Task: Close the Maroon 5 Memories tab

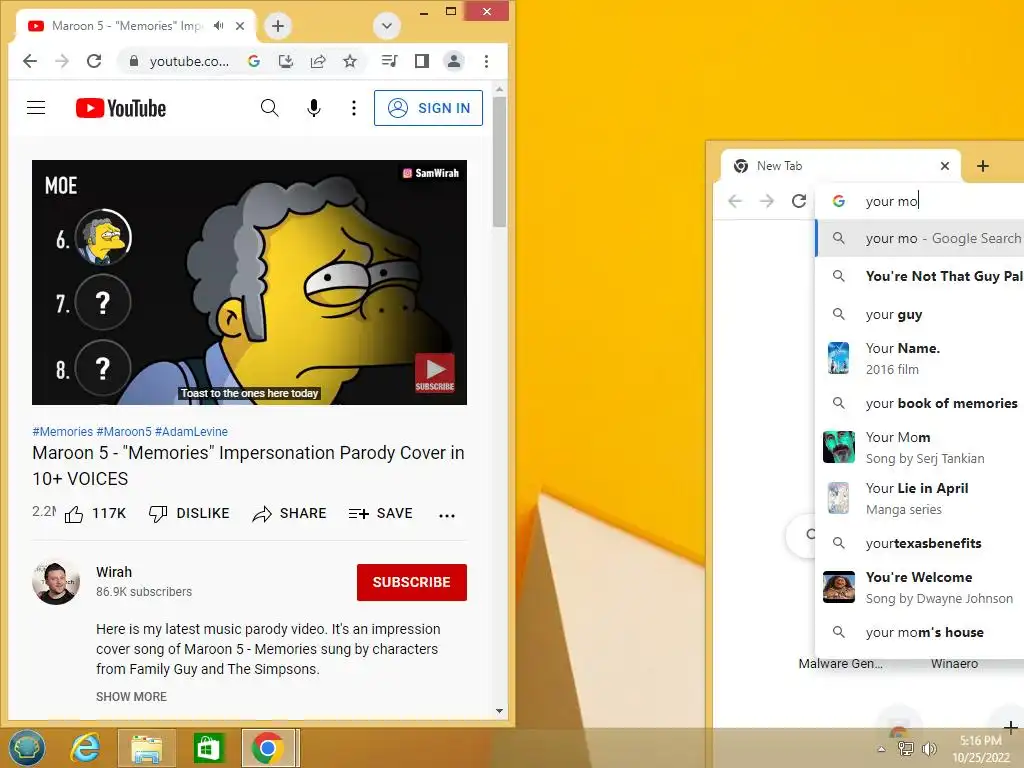Action: pos(240,25)
